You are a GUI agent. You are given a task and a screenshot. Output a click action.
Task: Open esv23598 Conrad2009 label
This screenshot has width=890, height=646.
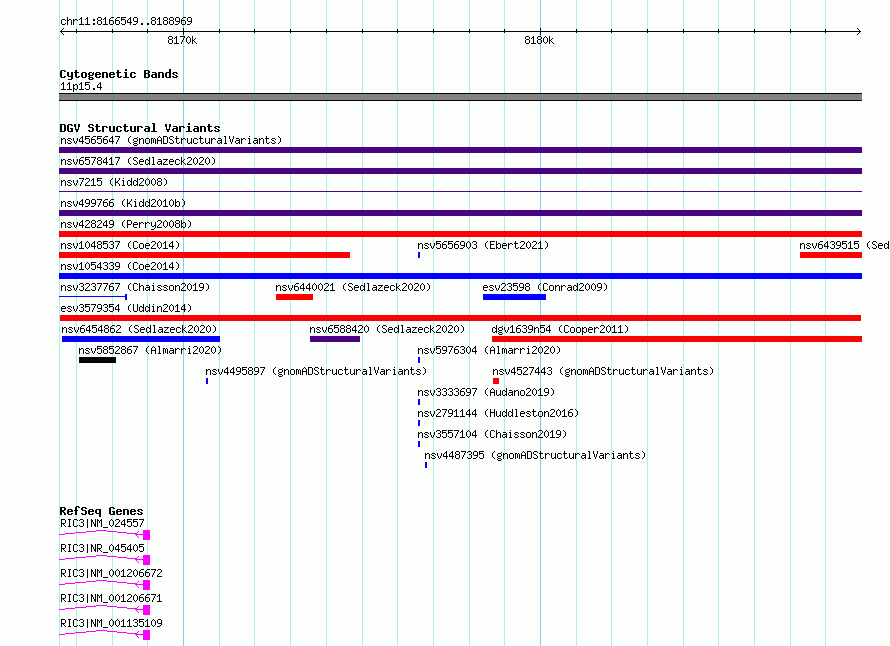pyautogui.click(x=545, y=287)
